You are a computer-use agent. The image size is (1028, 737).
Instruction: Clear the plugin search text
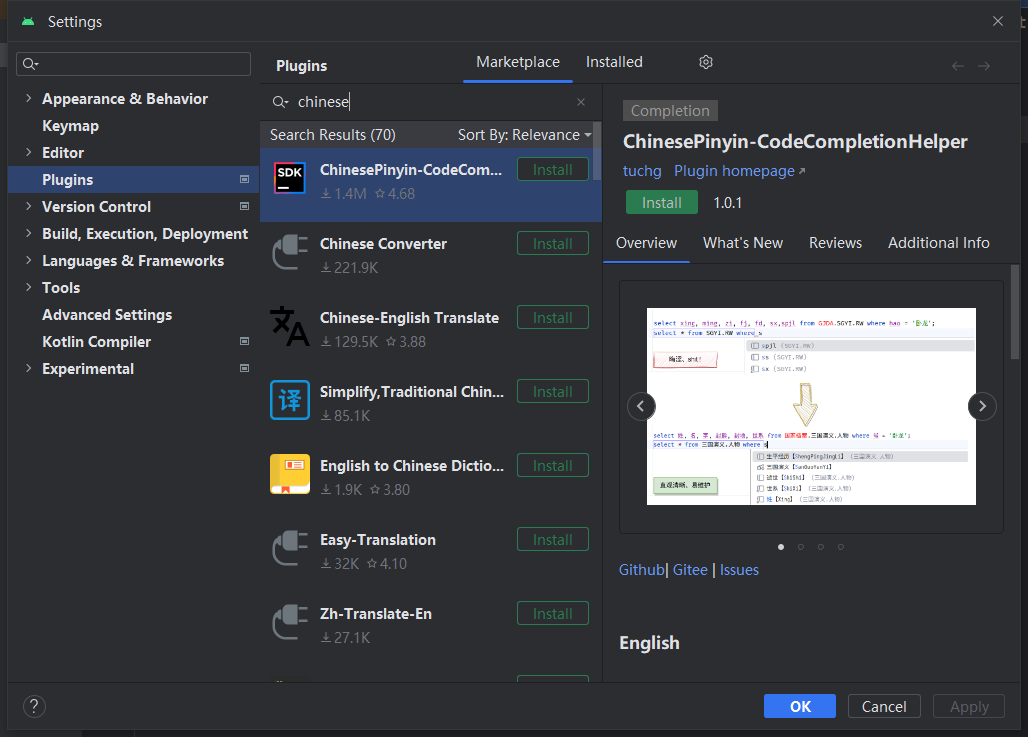581,102
